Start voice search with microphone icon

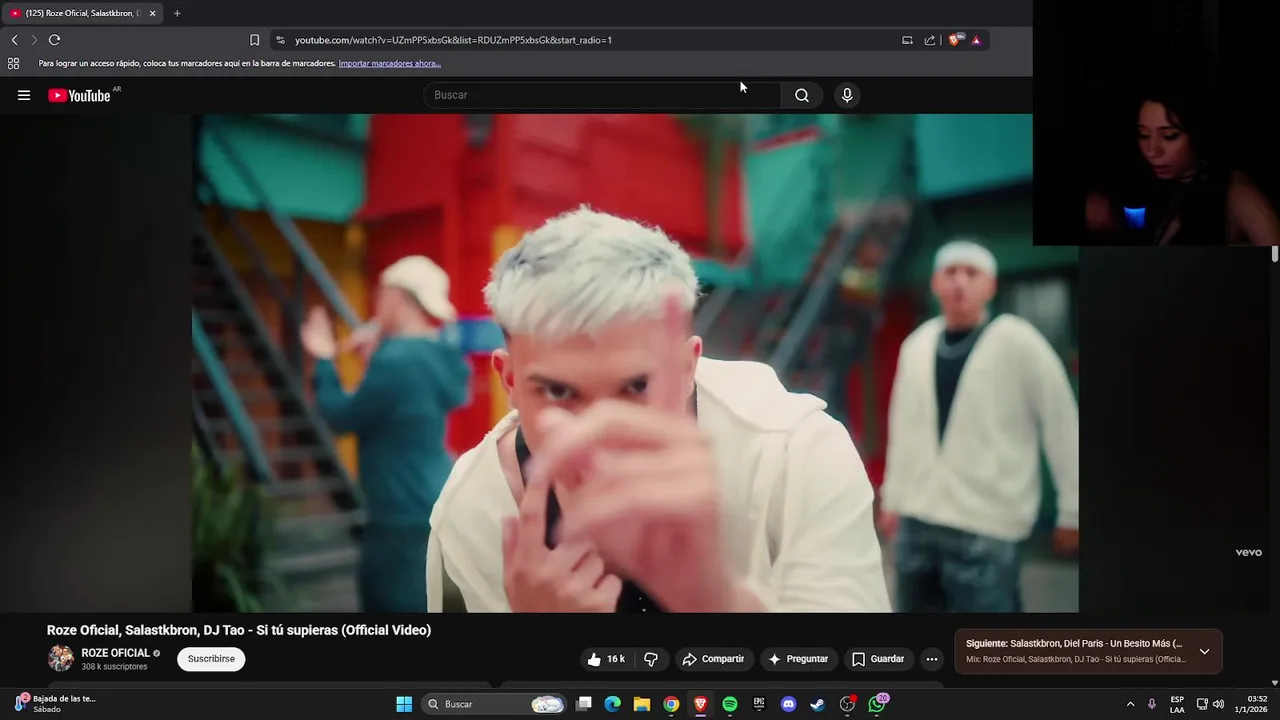[x=847, y=95]
